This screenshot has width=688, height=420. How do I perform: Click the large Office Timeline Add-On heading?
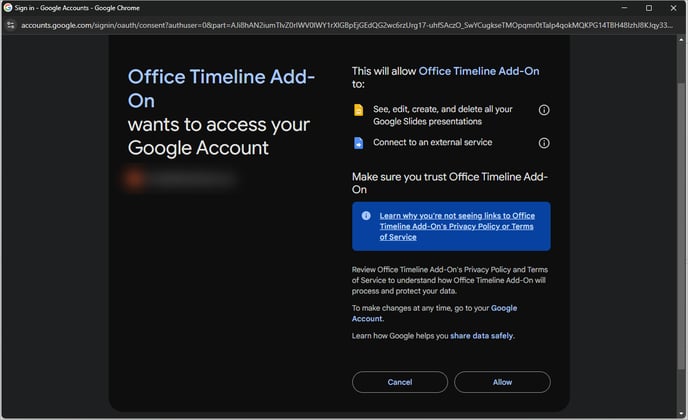coord(221,89)
